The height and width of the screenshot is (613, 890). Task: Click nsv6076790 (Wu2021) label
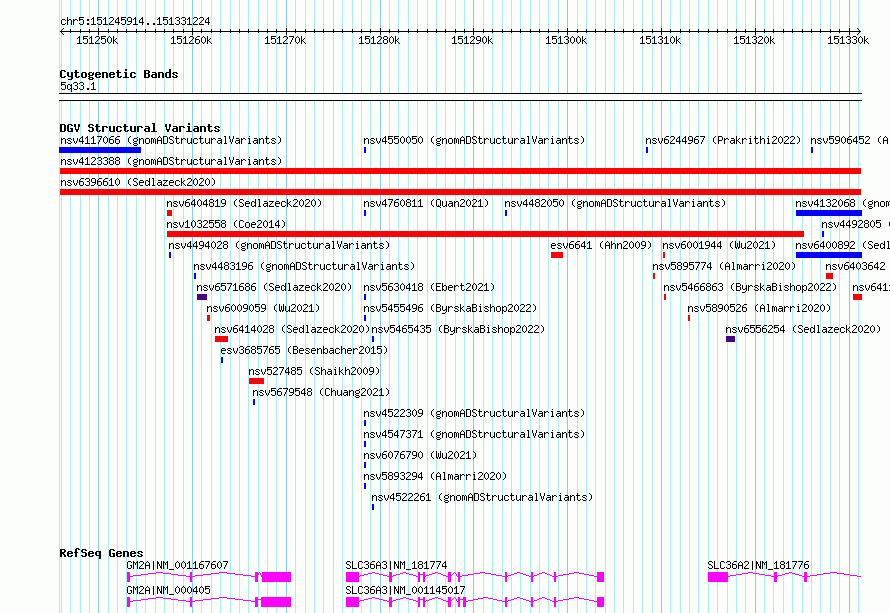[420, 455]
